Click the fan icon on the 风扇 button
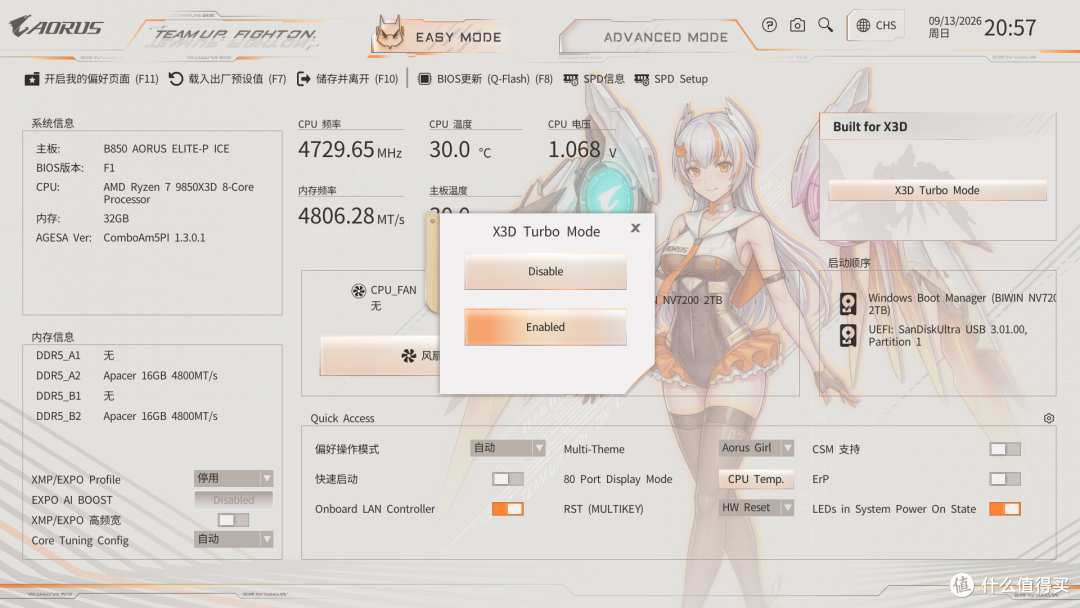The width and height of the screenshot is (1080, 608). (408, 355)
